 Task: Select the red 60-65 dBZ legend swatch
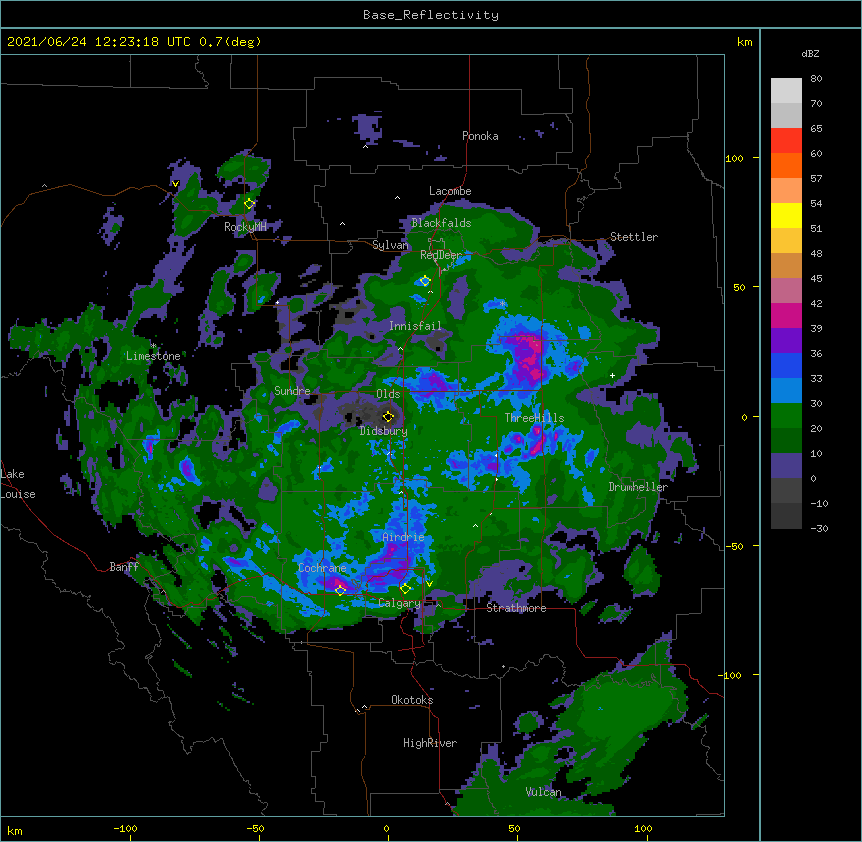(x=786, y=141)
